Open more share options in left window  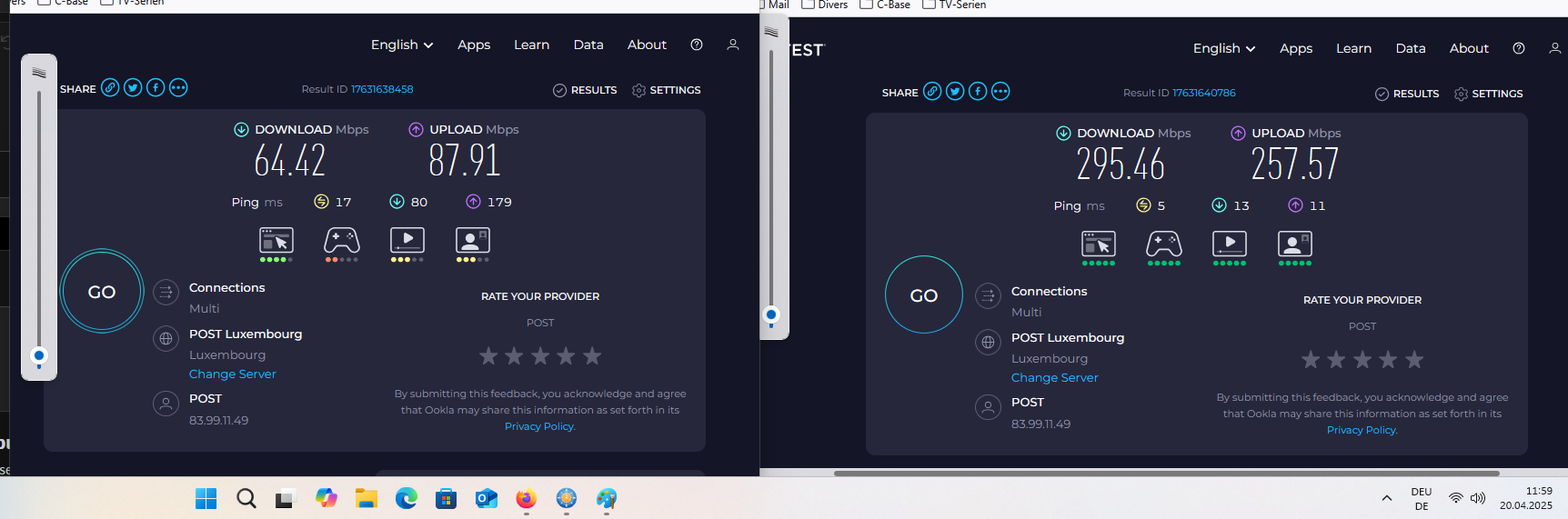click(x=178, y=88)
